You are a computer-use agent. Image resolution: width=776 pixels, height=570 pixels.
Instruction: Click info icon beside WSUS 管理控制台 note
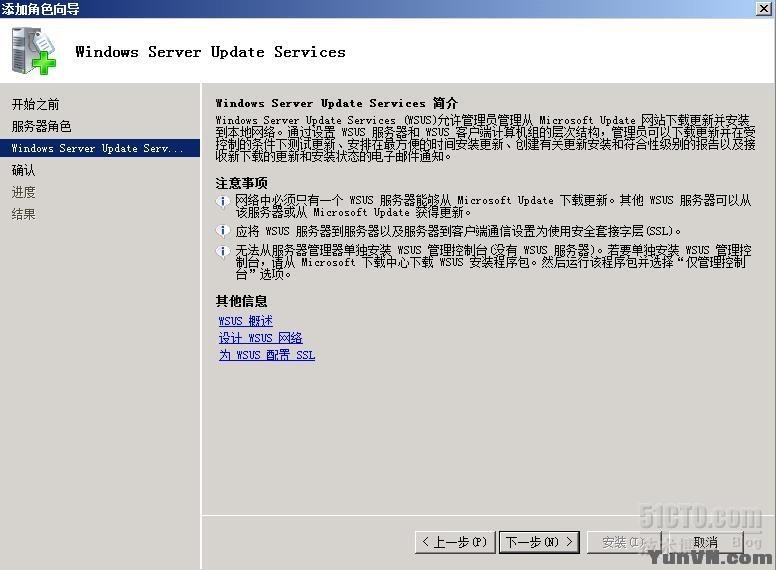(x=223, y=251)
